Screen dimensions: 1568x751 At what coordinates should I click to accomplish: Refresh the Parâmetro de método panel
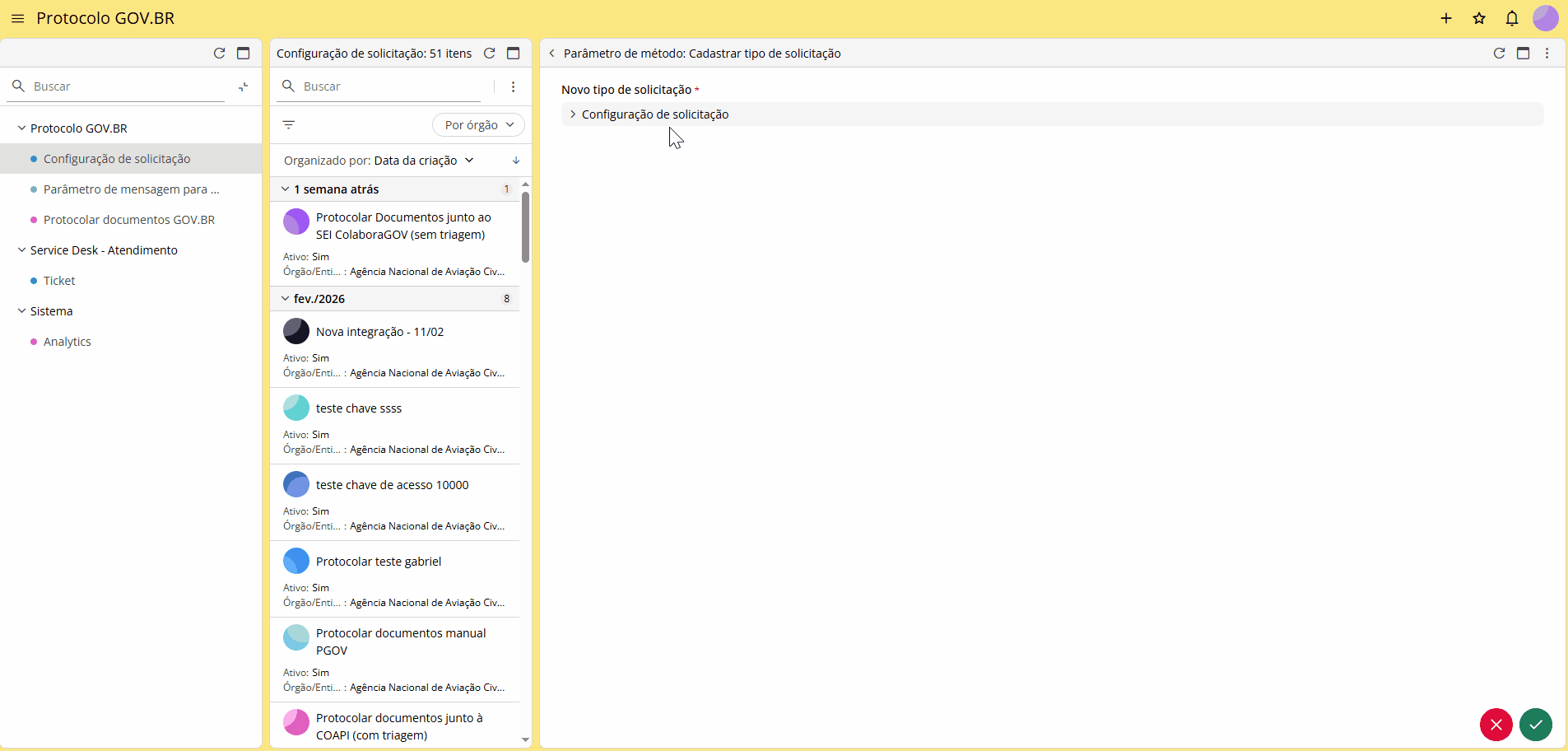(1499, 53)
